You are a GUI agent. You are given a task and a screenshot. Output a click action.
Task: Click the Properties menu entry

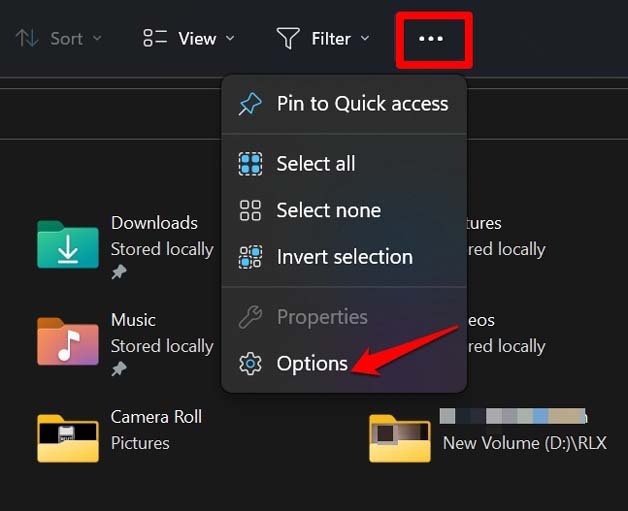[322, 317]
